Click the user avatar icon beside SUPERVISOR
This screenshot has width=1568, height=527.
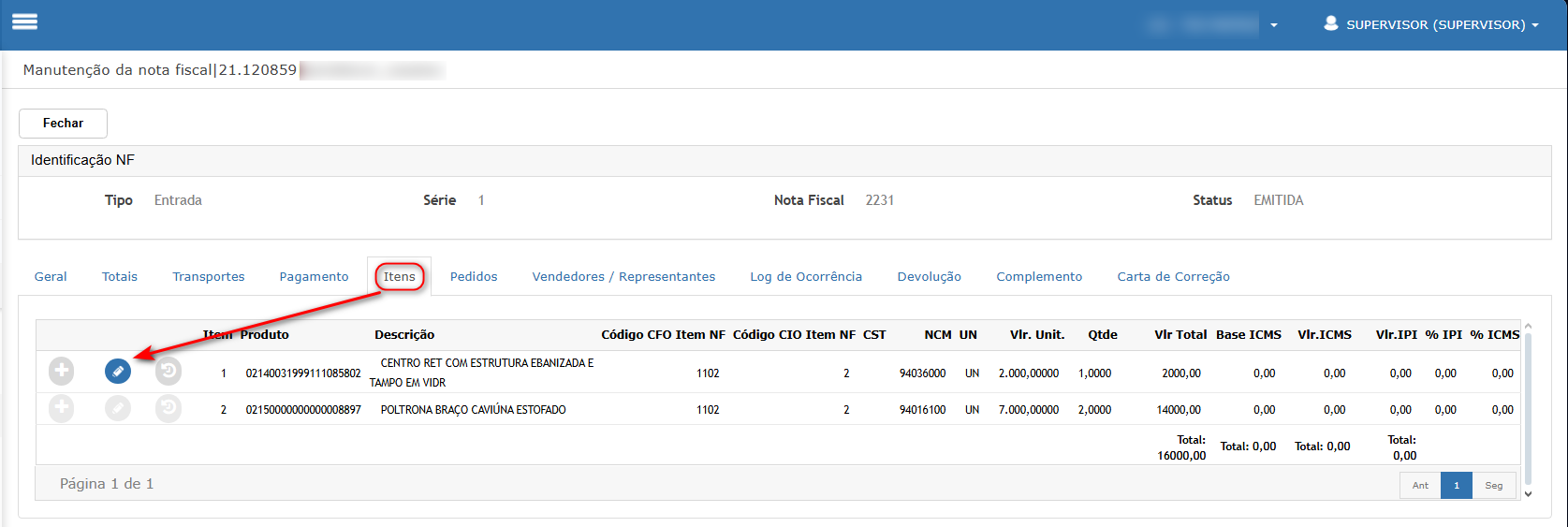1330,23
